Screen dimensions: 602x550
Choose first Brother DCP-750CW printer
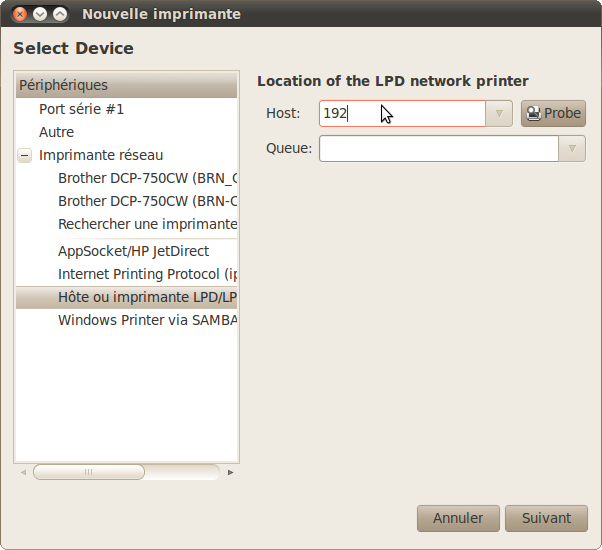point(147,178)
